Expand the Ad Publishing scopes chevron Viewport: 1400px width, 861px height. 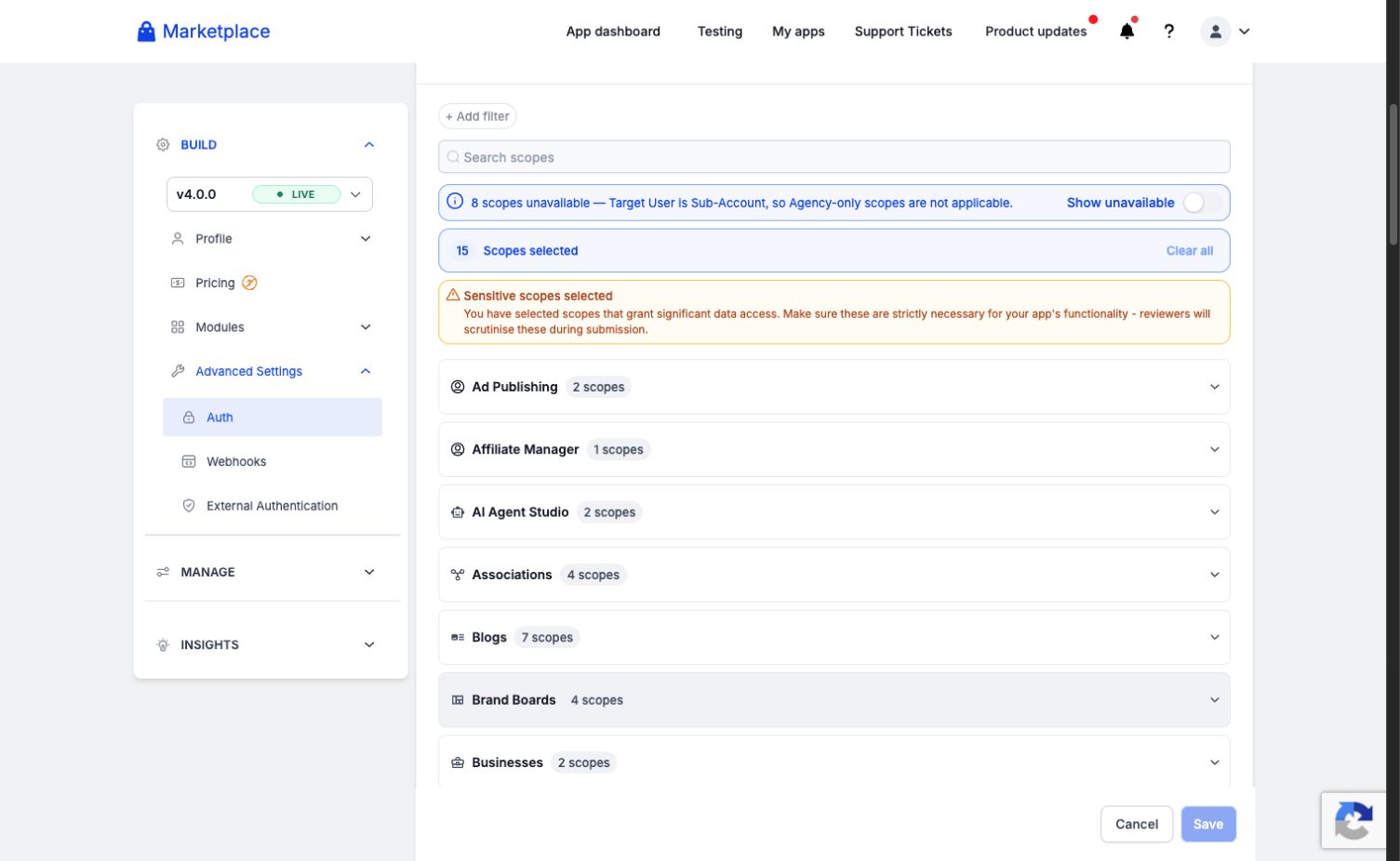tap(1214, 387)
